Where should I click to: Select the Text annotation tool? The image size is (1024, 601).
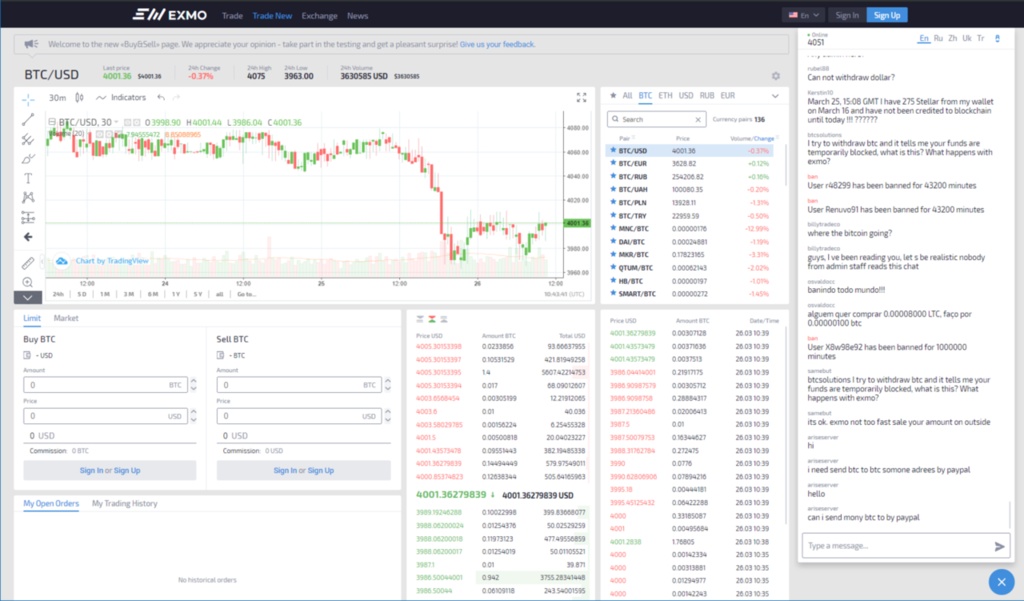[28, 178]
